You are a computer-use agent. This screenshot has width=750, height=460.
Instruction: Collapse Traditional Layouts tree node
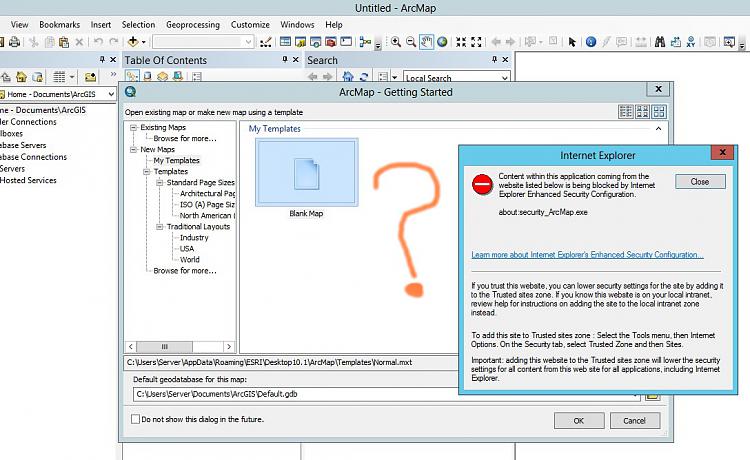point(160,227)
